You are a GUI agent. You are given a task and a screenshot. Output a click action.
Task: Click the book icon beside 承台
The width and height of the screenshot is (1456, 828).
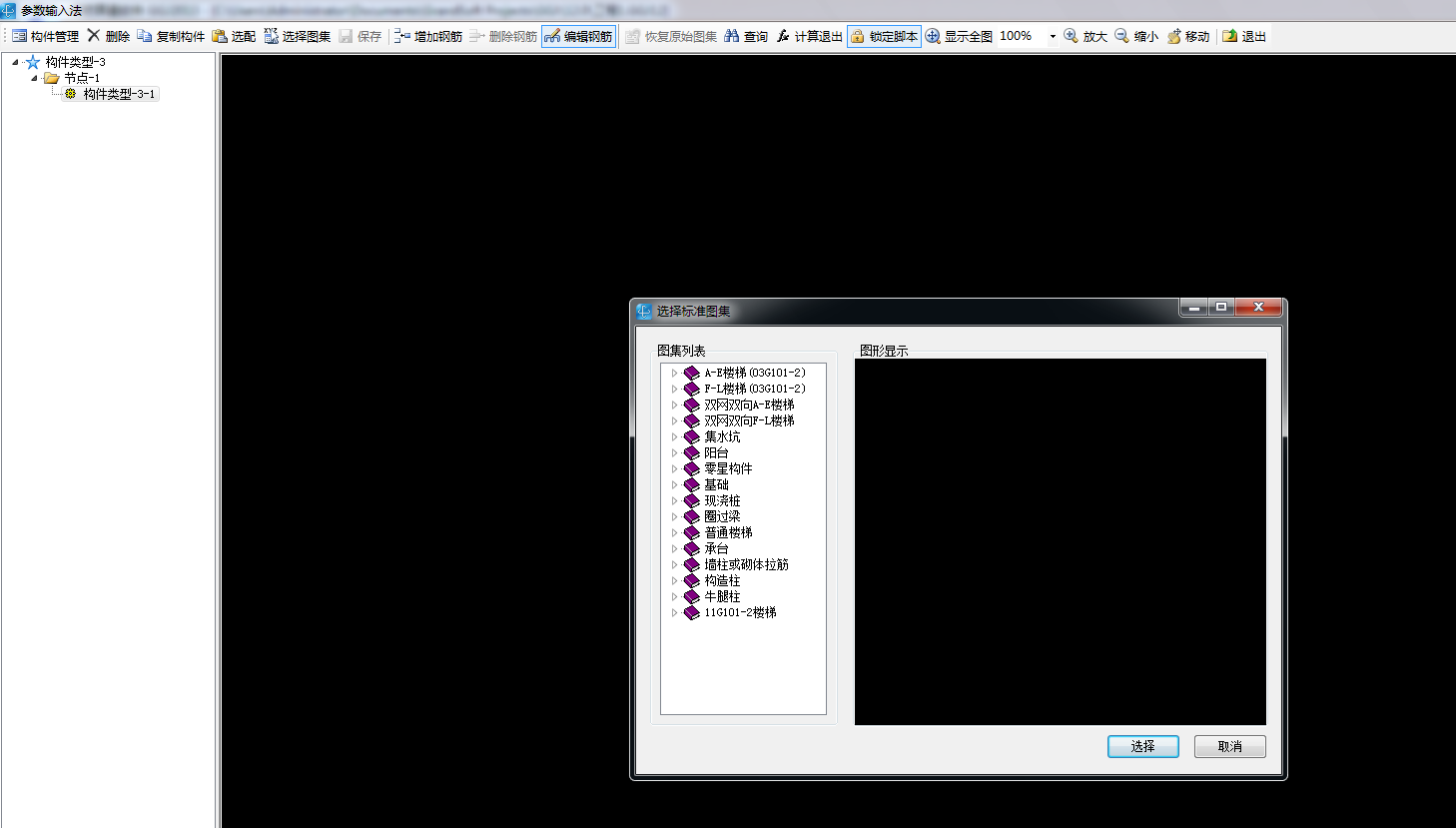[x=691, y=548]
